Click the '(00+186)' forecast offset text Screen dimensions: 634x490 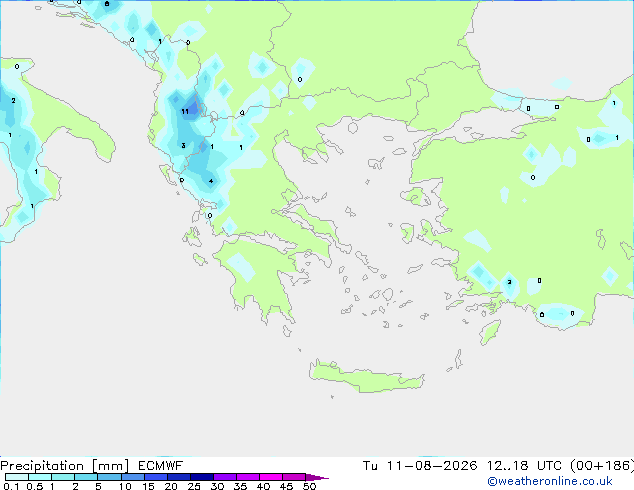[602, 466]
